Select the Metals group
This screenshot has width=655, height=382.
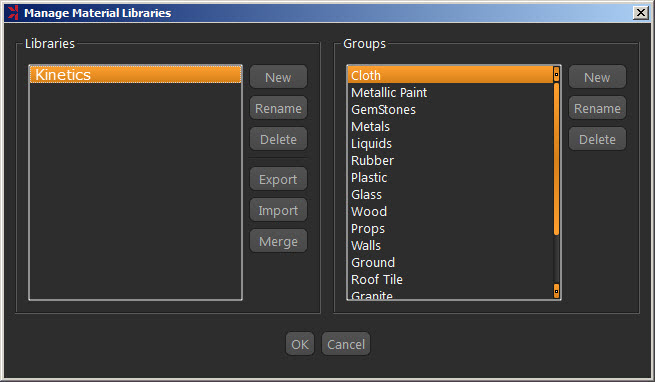tap(450, 126)
